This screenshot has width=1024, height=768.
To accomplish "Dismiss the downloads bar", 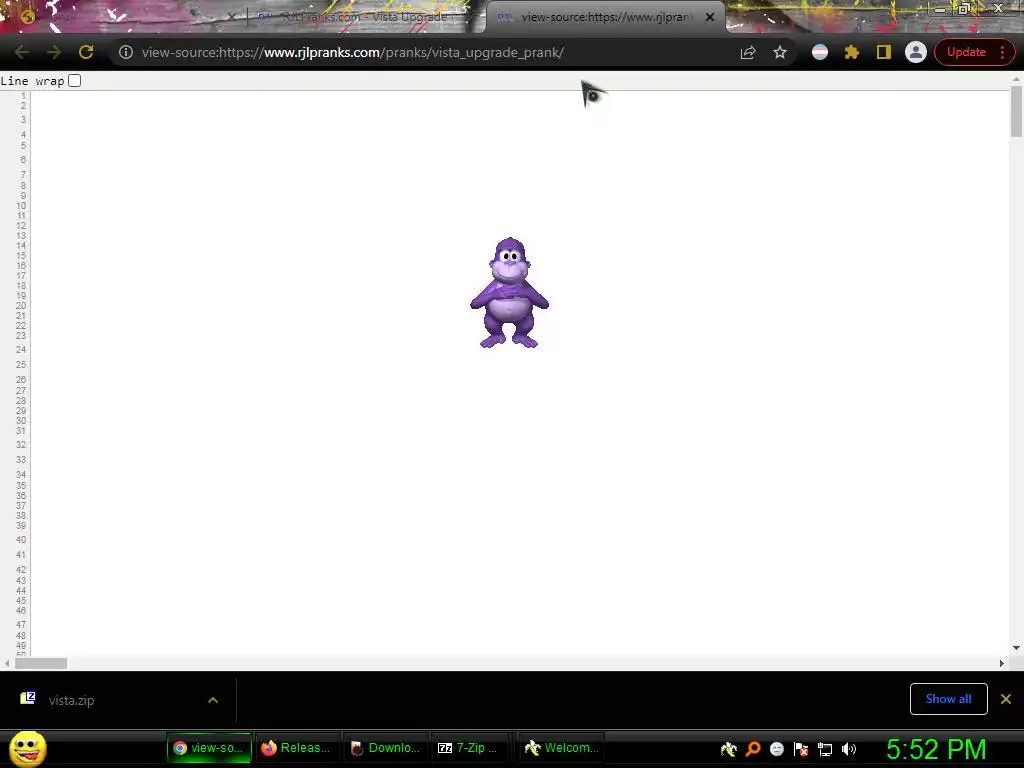I will point(1006,699).
